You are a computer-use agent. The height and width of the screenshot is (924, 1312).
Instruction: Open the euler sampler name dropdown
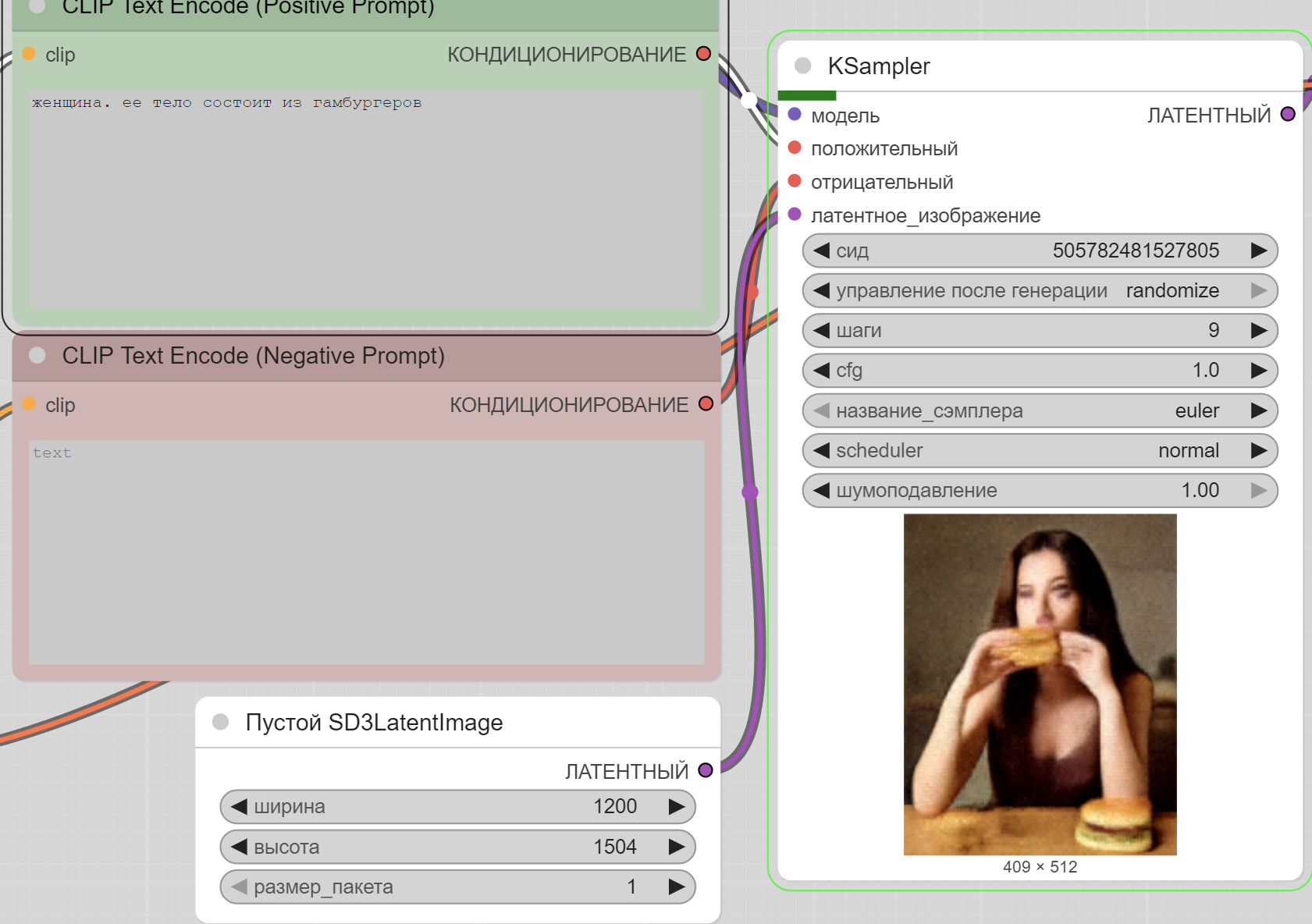coord(1197,410)
